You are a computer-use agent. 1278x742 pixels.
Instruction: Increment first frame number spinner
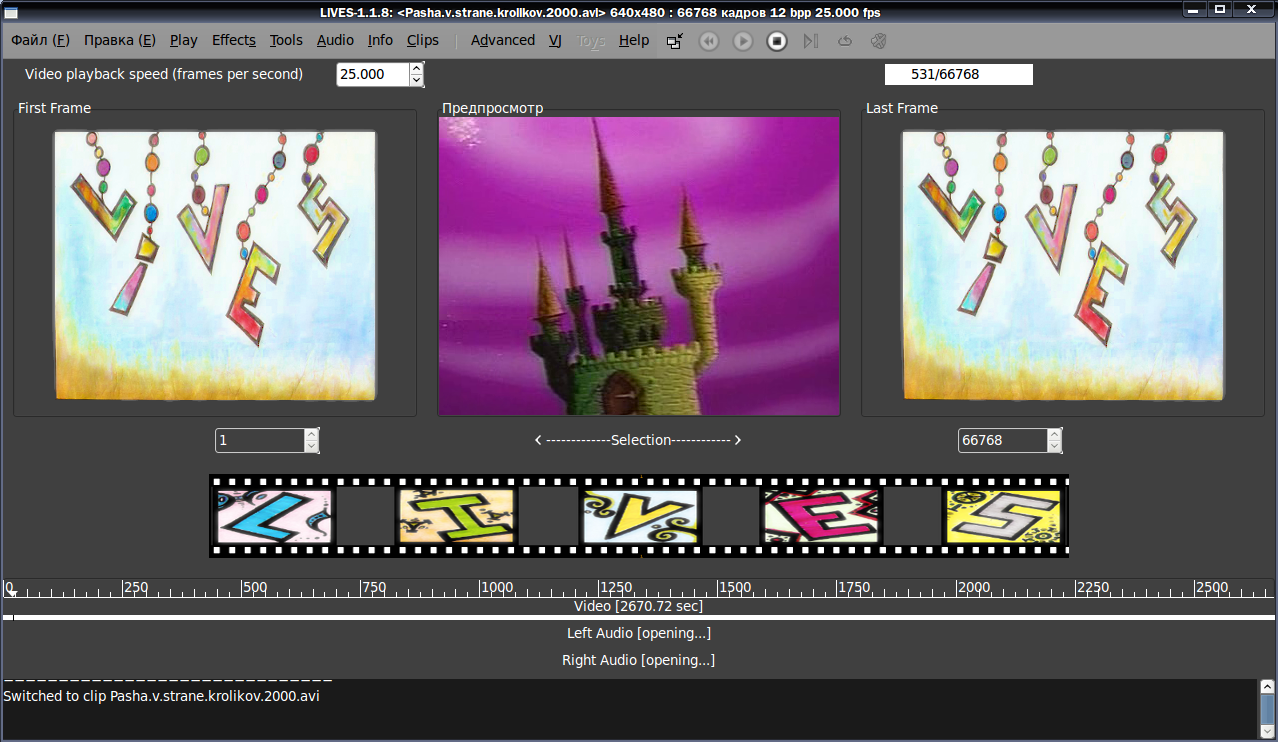tap(311, 434)
